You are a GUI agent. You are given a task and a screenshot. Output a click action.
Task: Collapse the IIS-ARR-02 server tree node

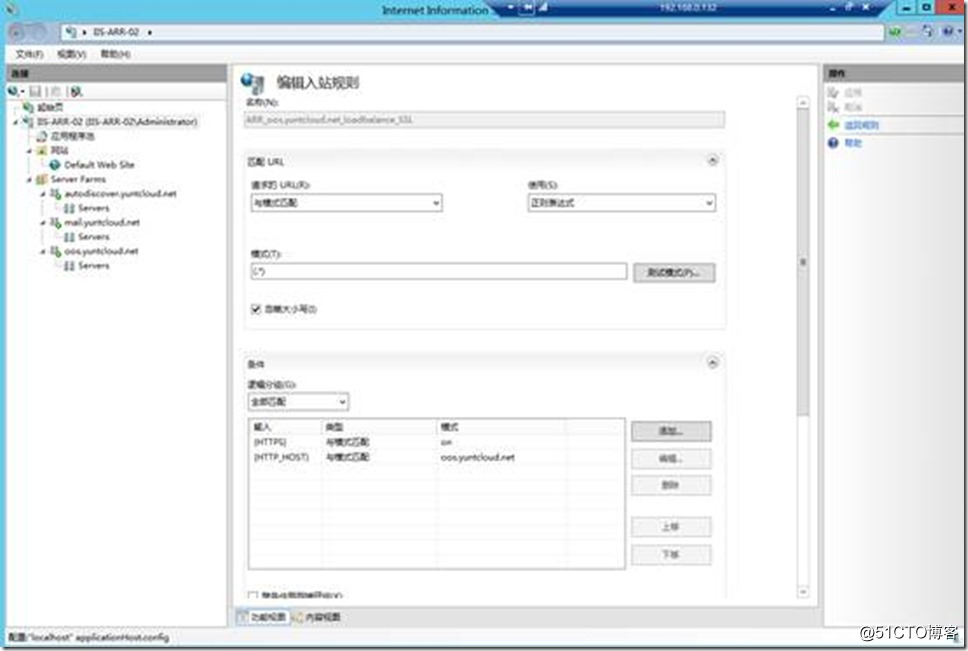[x=16, y=122]
